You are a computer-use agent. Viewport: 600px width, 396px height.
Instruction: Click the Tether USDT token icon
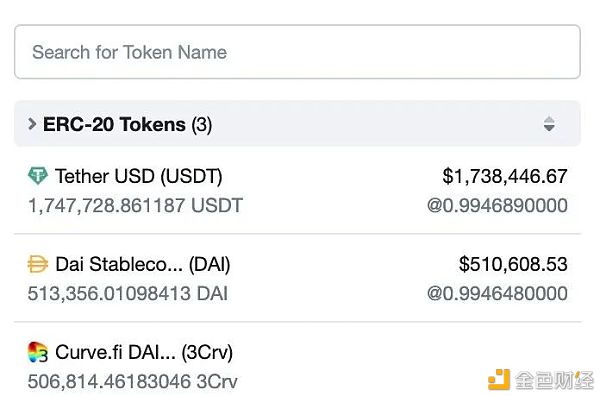click(38, 176)
